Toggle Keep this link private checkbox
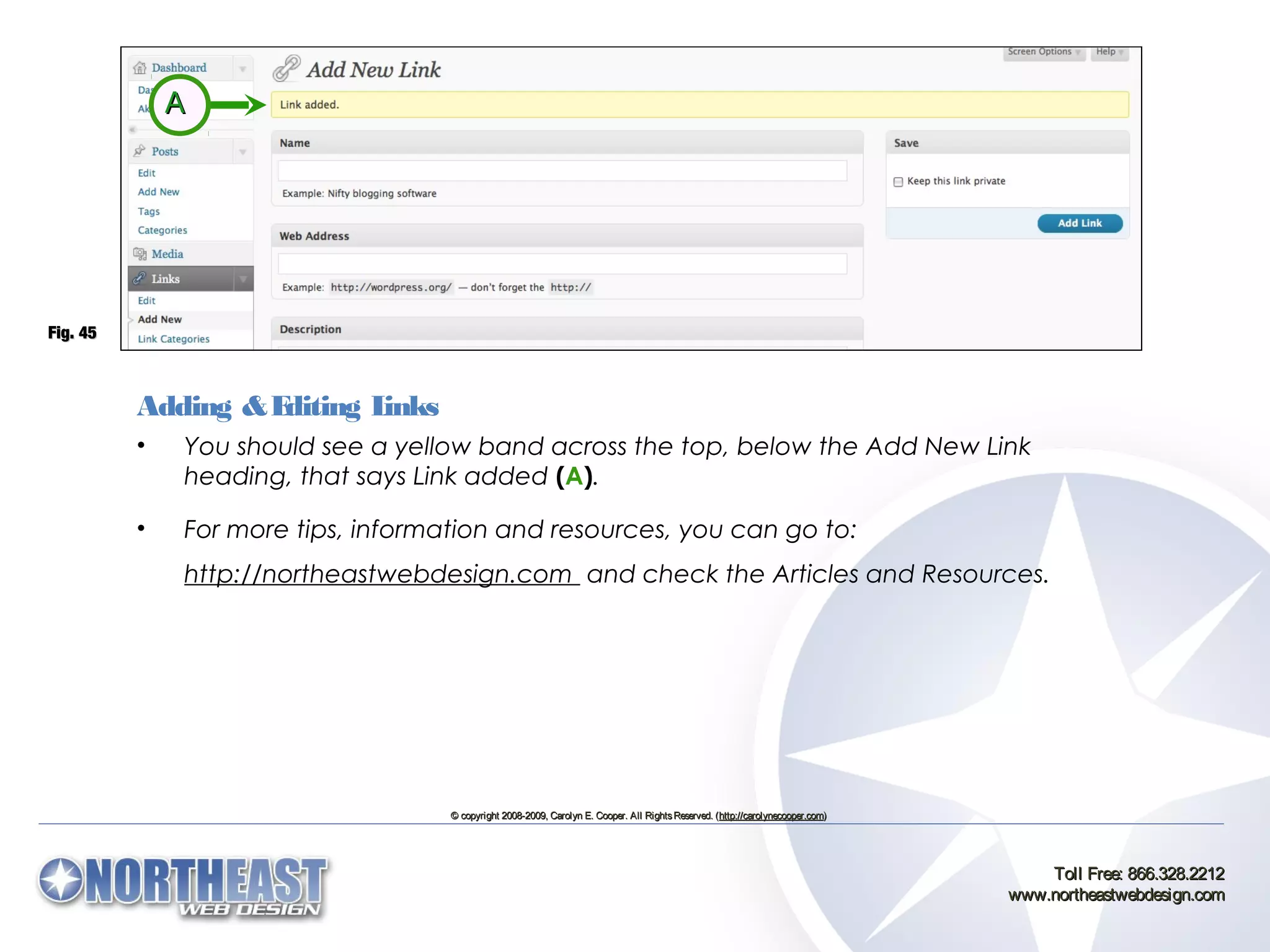1270x952 pixels. coord(898,182)
